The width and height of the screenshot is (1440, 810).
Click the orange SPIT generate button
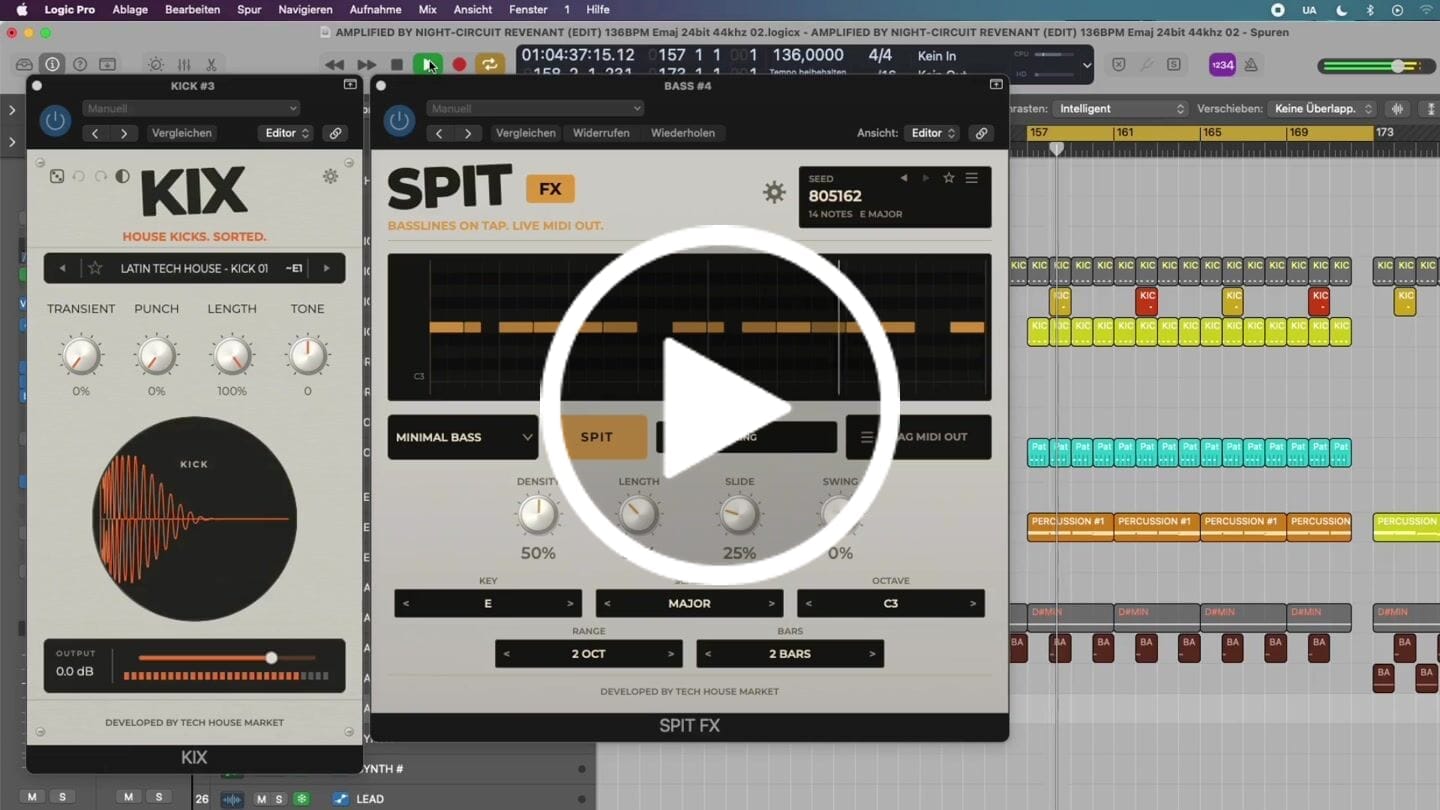coord(597,437)
